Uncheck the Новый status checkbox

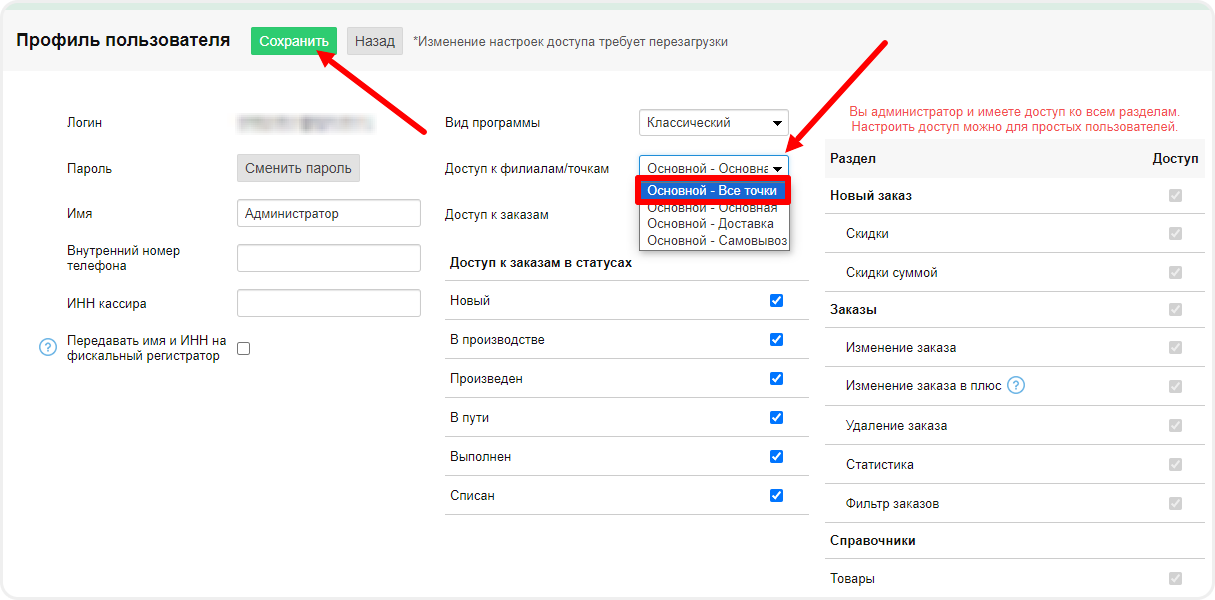tap(776, 301)
